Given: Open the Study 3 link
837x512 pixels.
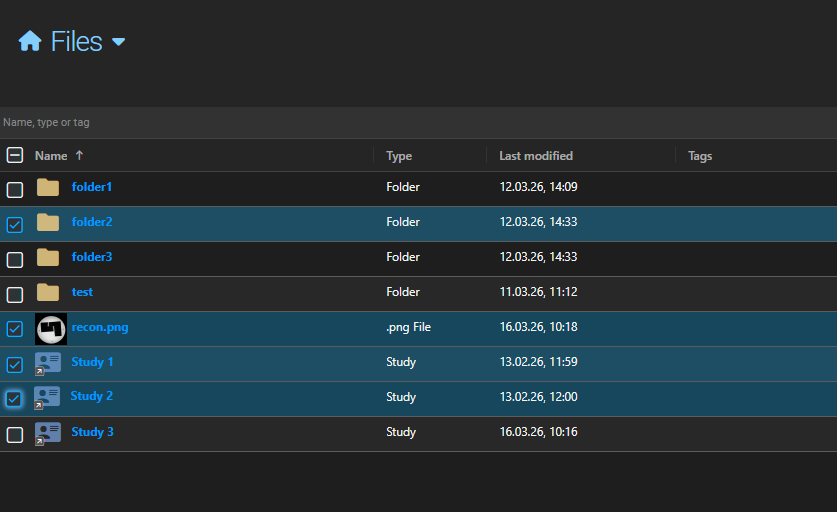Looking at the screenshot, I should point(92,432).
